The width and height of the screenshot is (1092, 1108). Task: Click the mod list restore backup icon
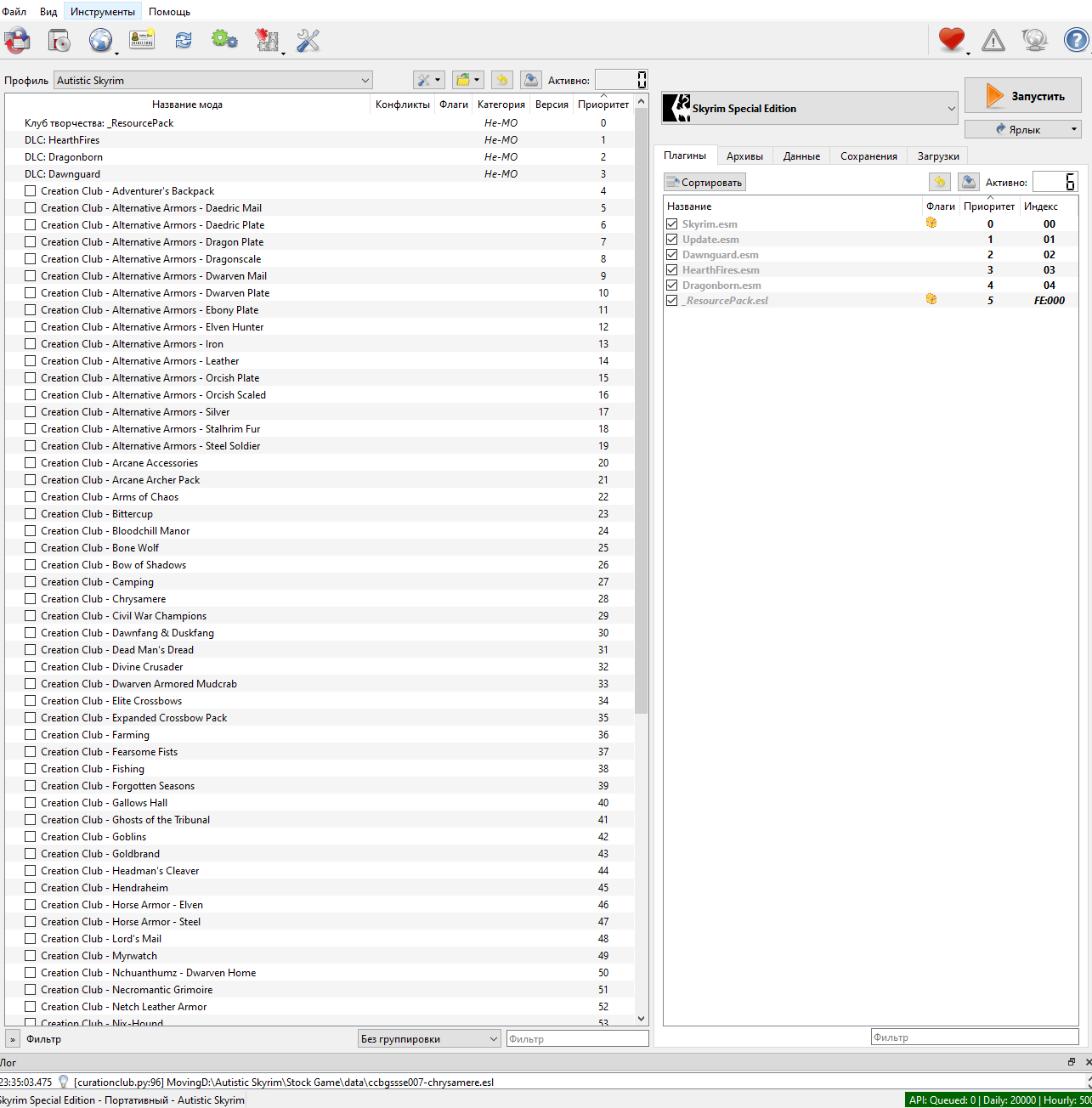501,80
